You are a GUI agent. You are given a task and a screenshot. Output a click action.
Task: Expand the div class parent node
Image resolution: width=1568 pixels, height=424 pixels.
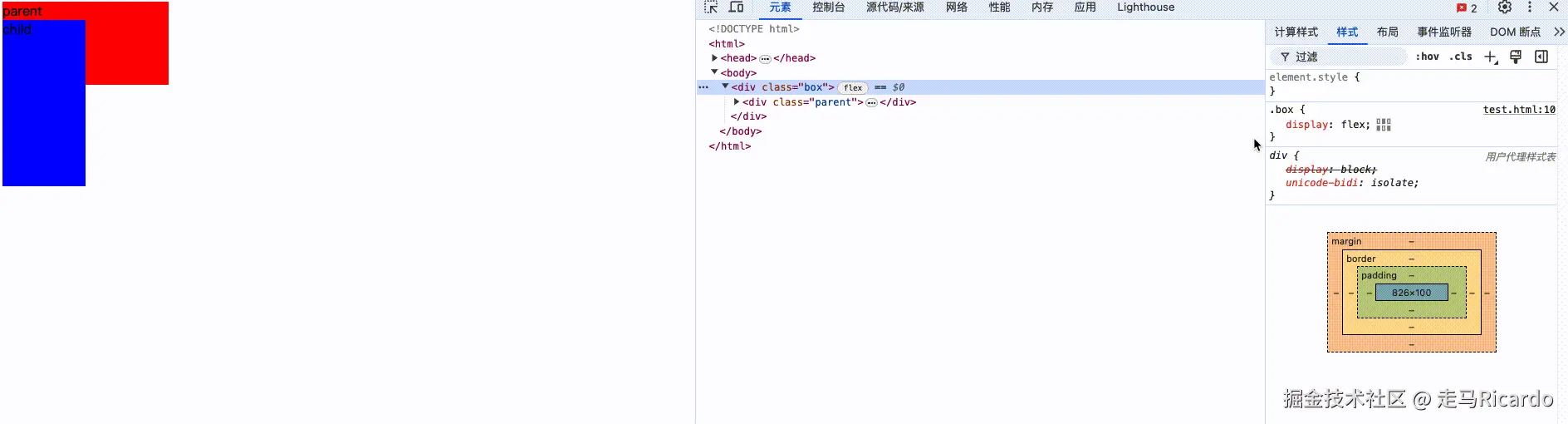pos(736,101)
